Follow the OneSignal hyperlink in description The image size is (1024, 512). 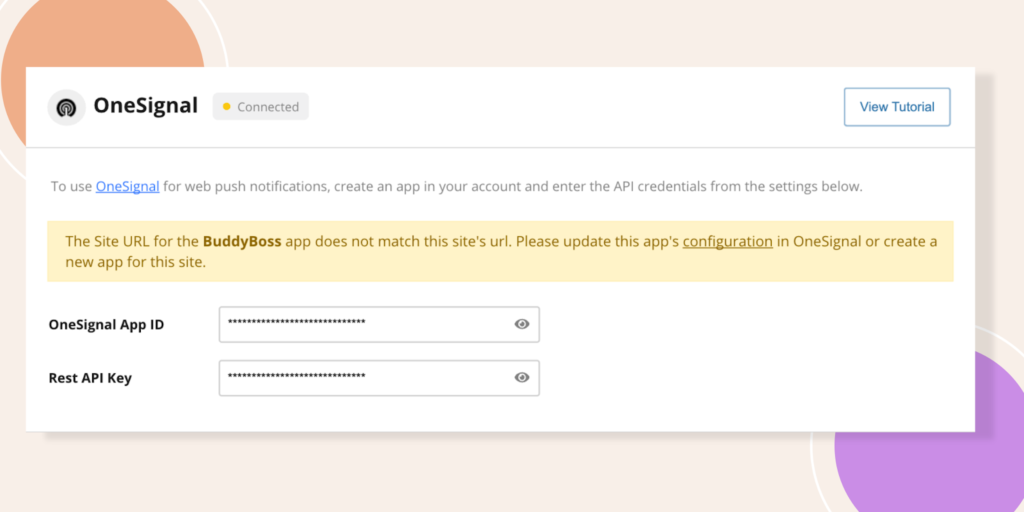pos(127,186)
